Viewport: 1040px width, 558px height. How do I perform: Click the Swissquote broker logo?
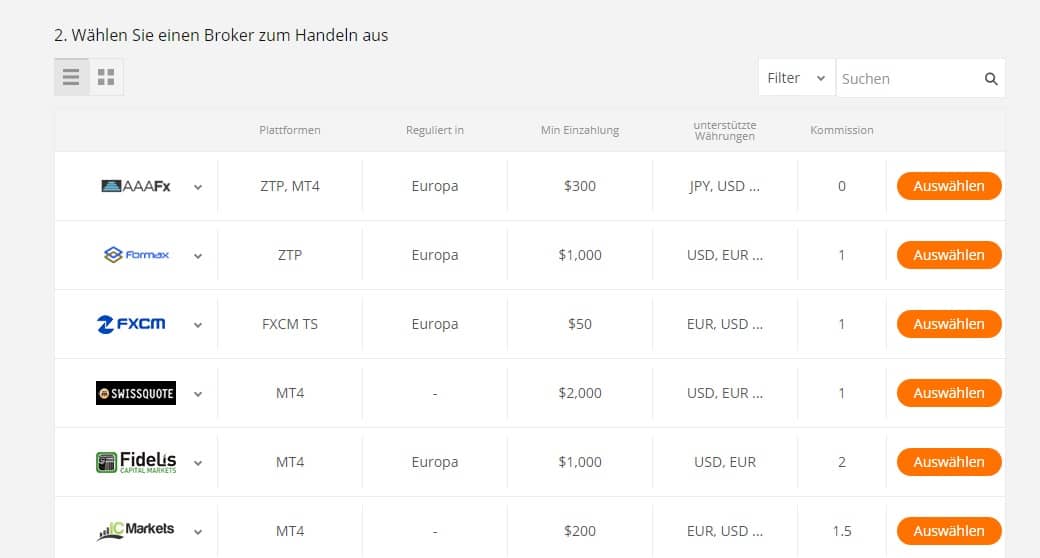coord(135,393)
